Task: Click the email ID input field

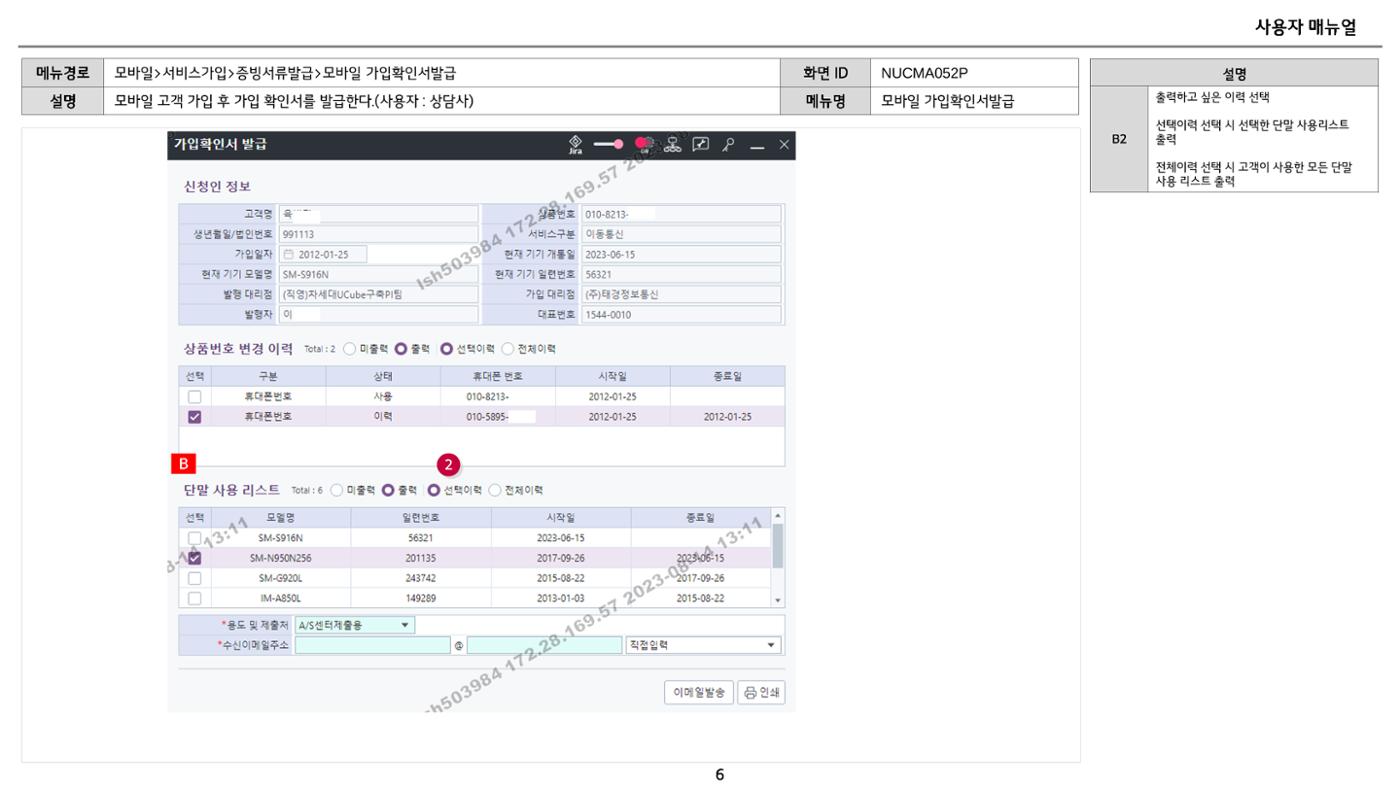Action: 373,645
